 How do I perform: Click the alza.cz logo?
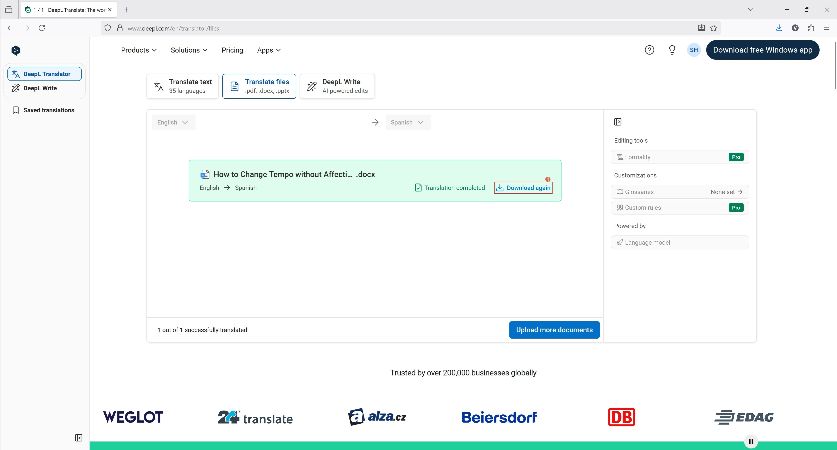pyautogui.click(x=377, y=416)
